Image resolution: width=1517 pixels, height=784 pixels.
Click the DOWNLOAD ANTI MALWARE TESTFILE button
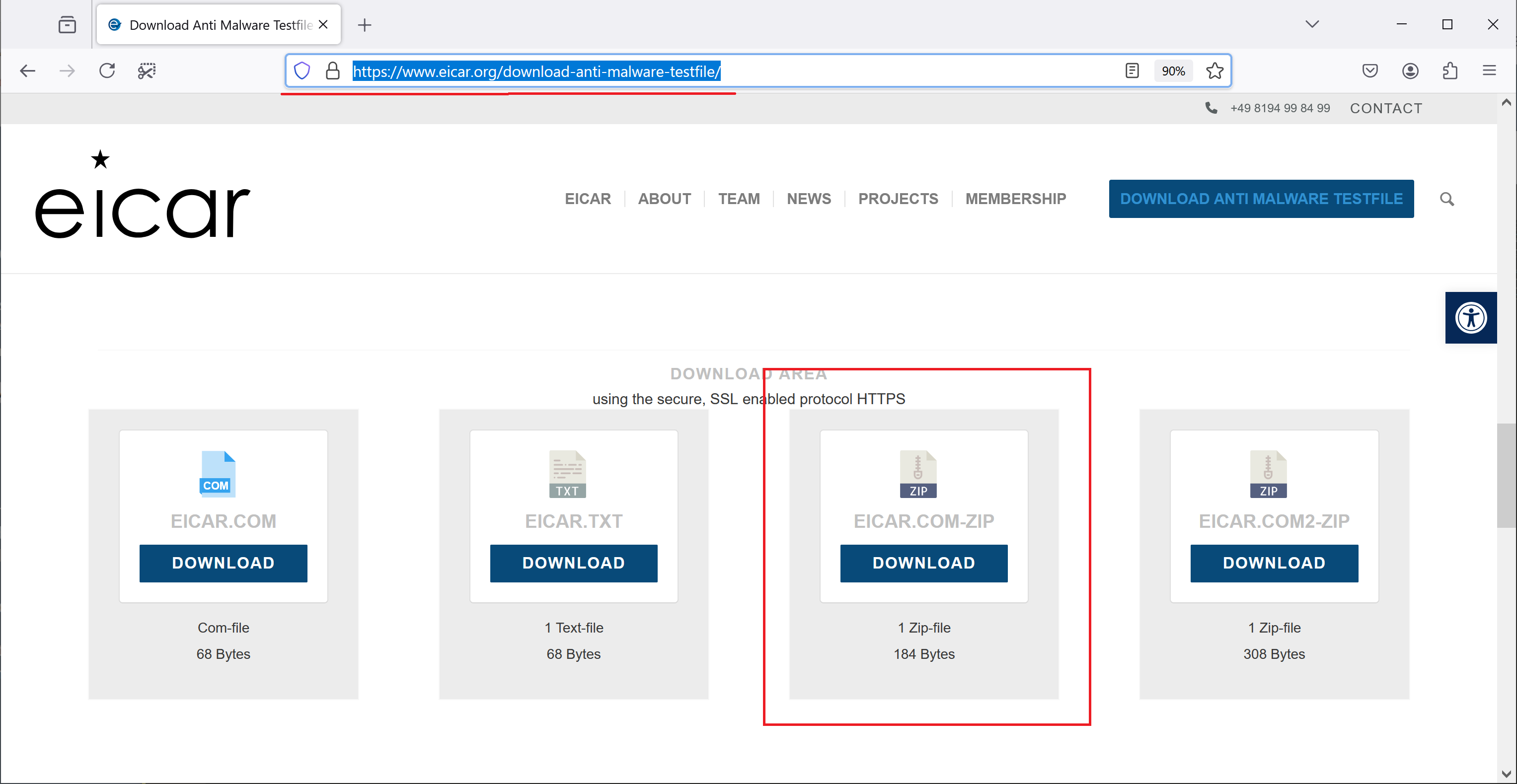click(x=1261, y=199)
